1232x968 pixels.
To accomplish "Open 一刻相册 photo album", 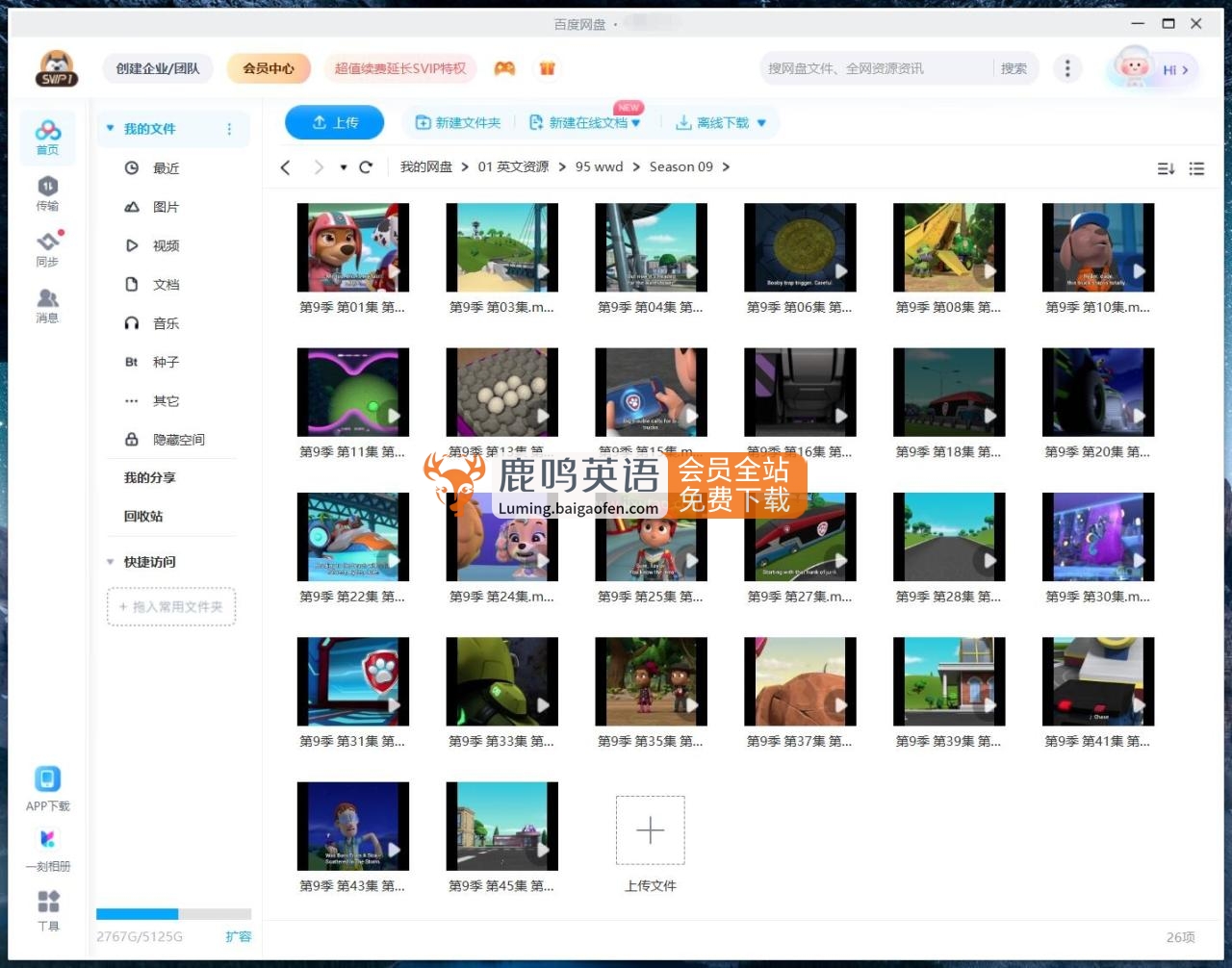I will click(47, 839).
